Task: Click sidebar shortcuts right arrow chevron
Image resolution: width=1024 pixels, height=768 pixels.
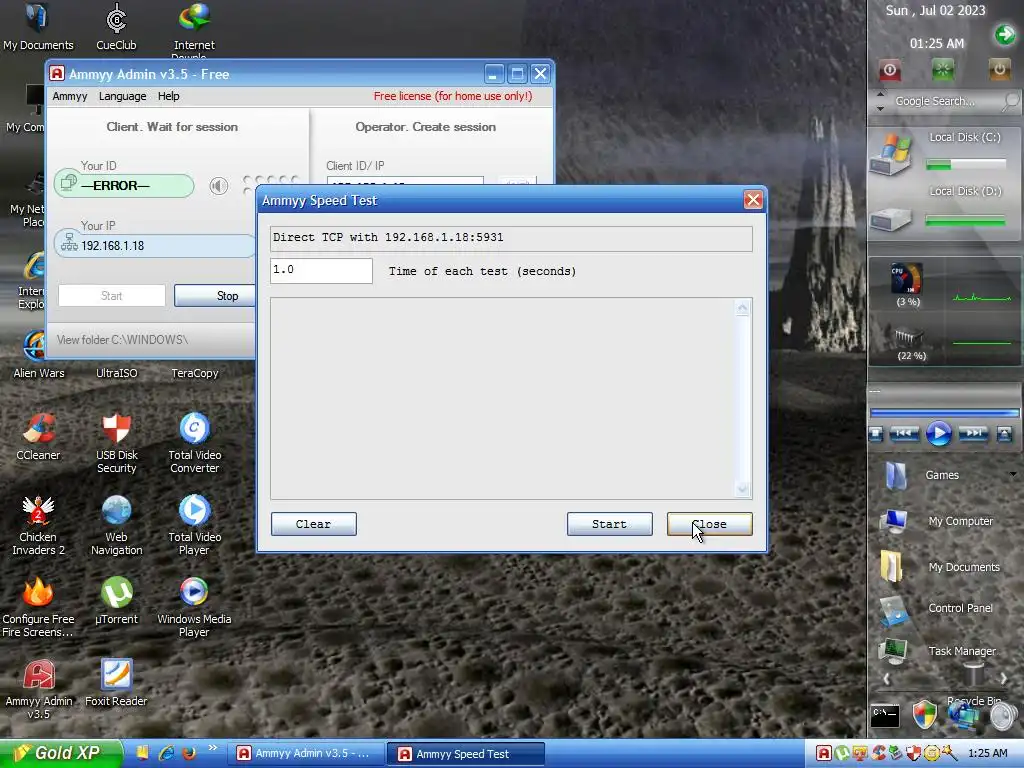Action: [1004, 679]
